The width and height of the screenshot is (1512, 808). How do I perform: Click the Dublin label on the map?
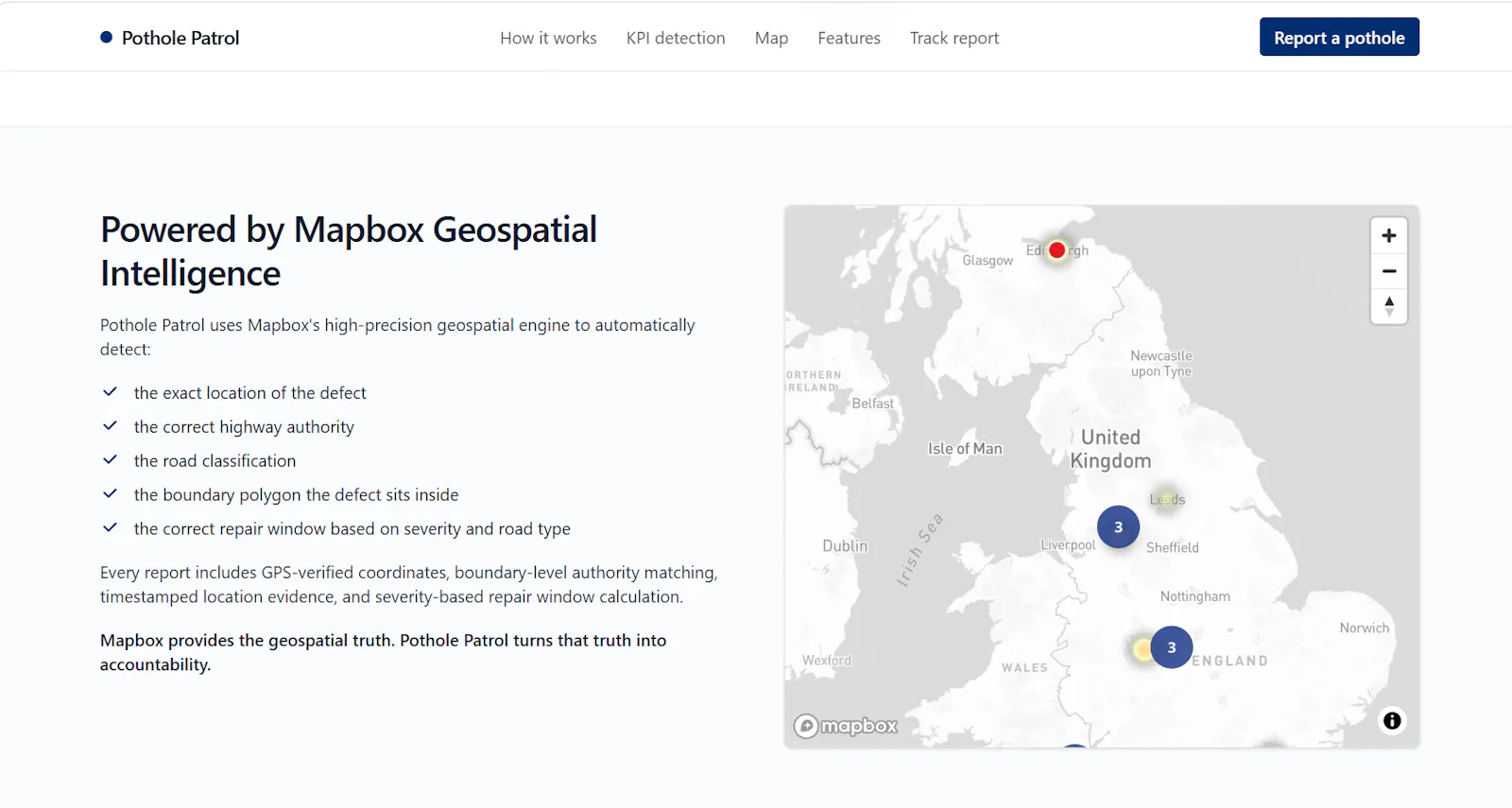(845, 545)
